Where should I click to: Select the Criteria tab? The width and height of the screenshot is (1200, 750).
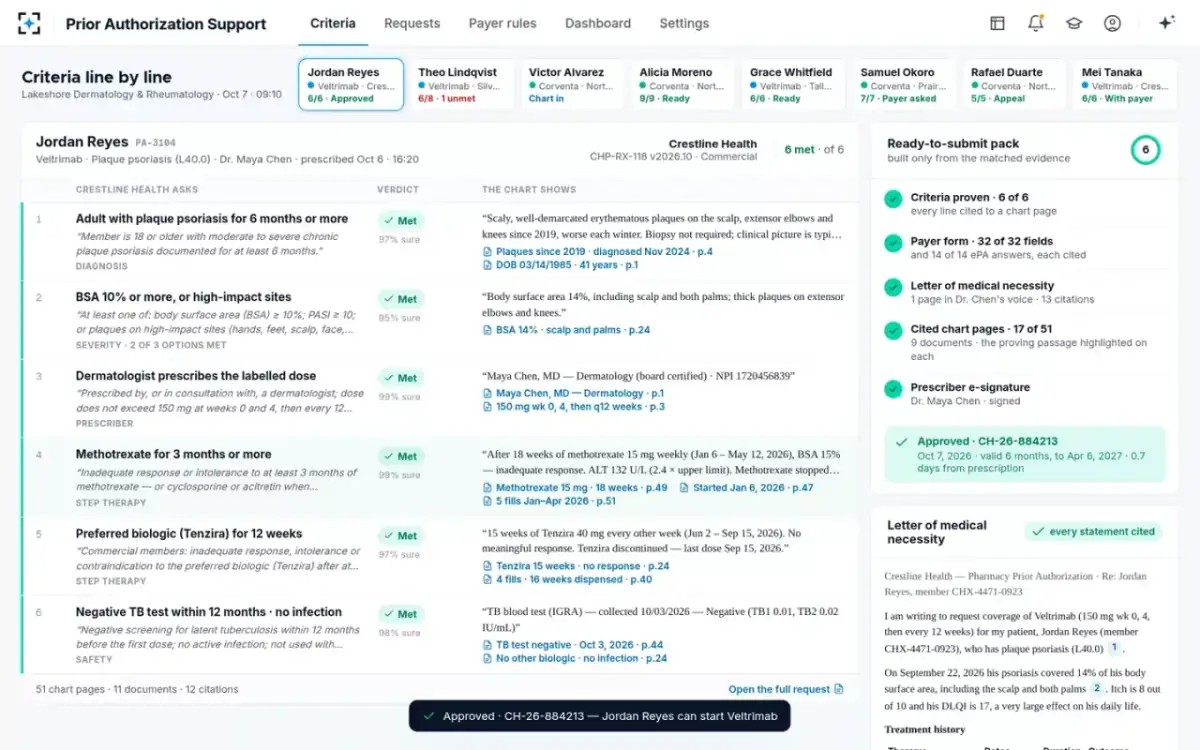pos(333,23)
